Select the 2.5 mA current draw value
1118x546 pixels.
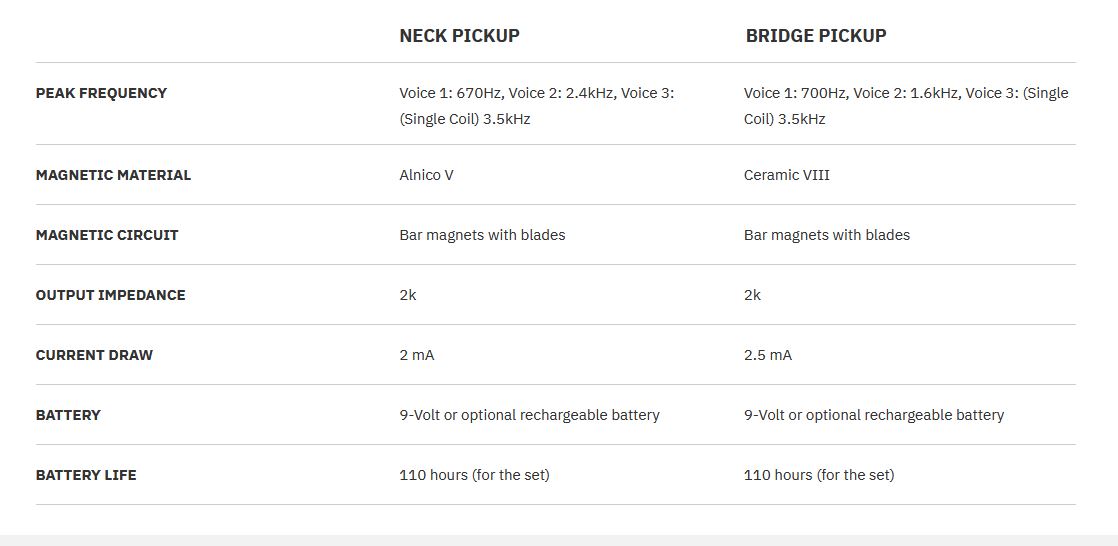(767, 354)
